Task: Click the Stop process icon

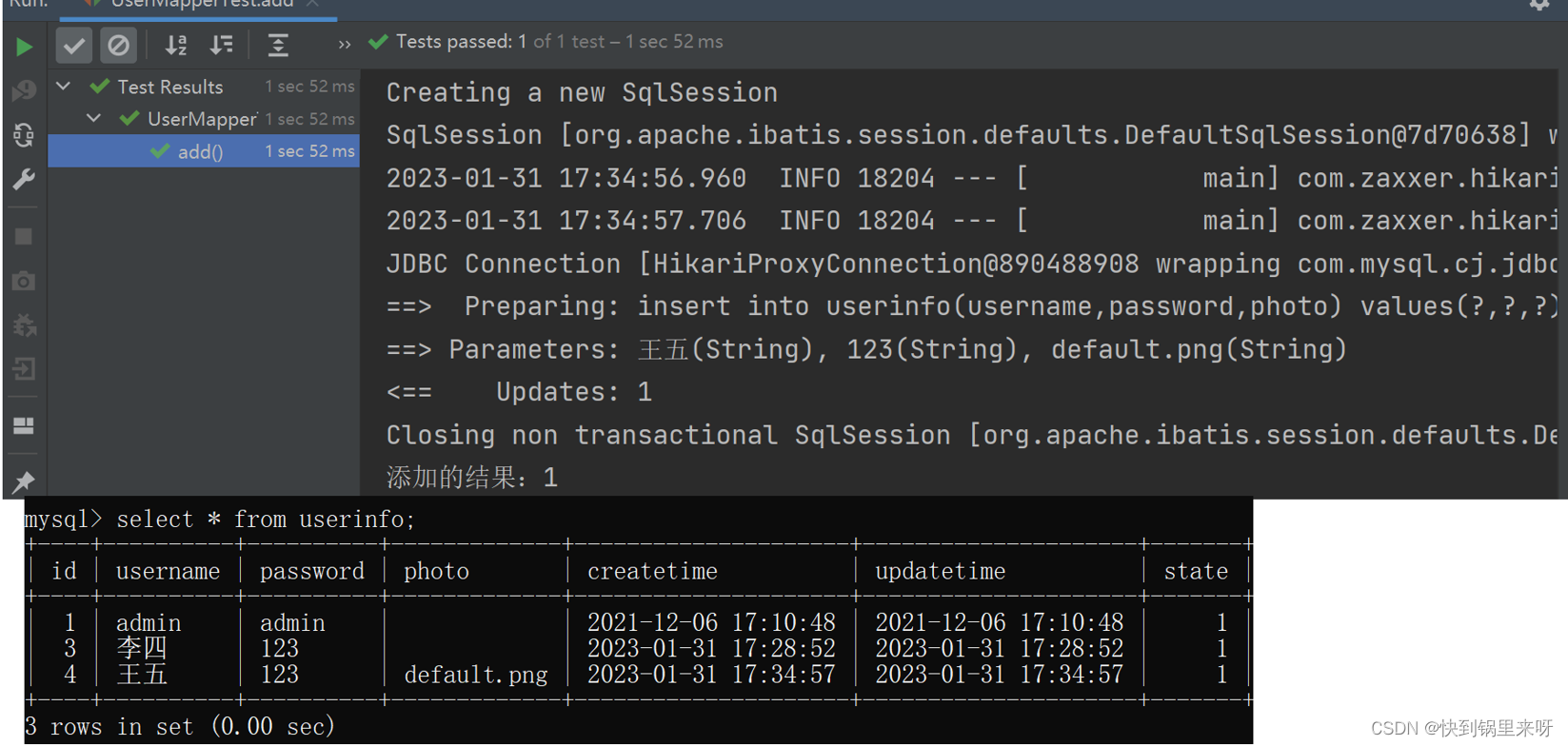Action: point(24,237)
